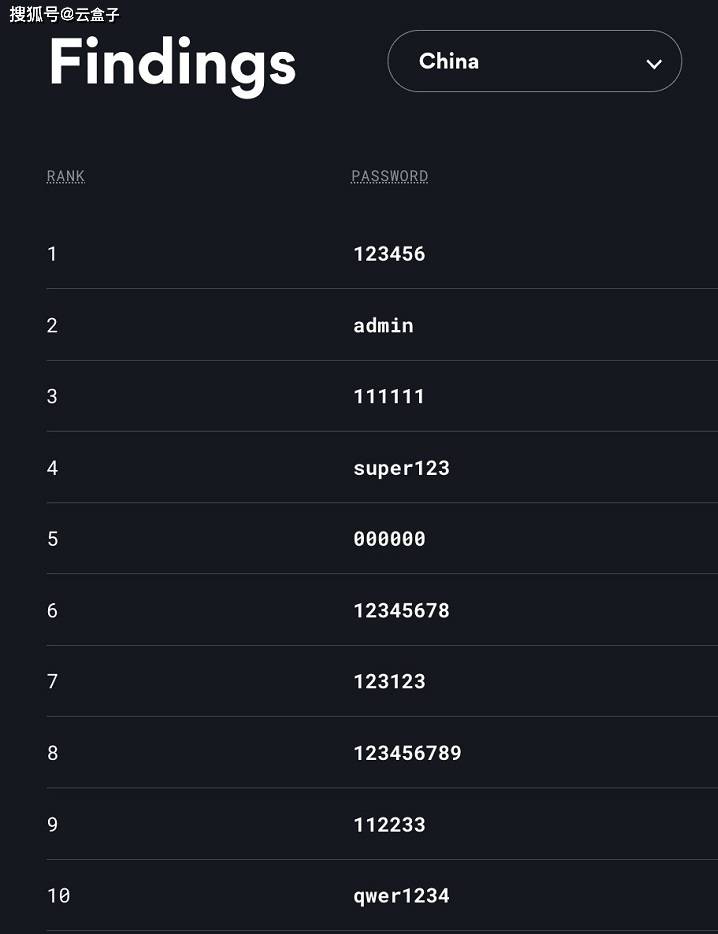Select the password 123123
Image resolution: width=718 pixels, height=934 pixels.
(389, 681)
